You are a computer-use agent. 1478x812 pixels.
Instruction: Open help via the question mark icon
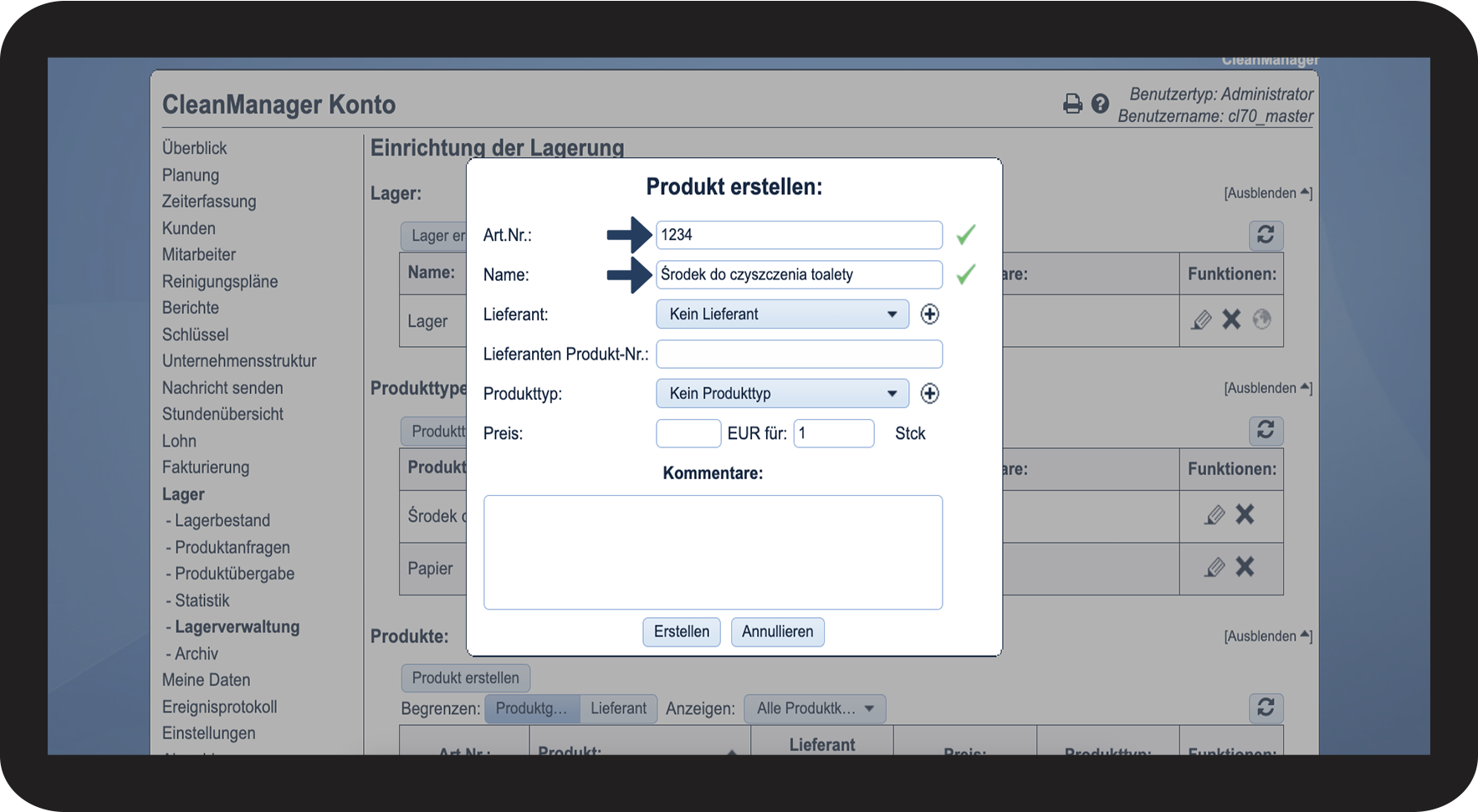point(1100,104)
